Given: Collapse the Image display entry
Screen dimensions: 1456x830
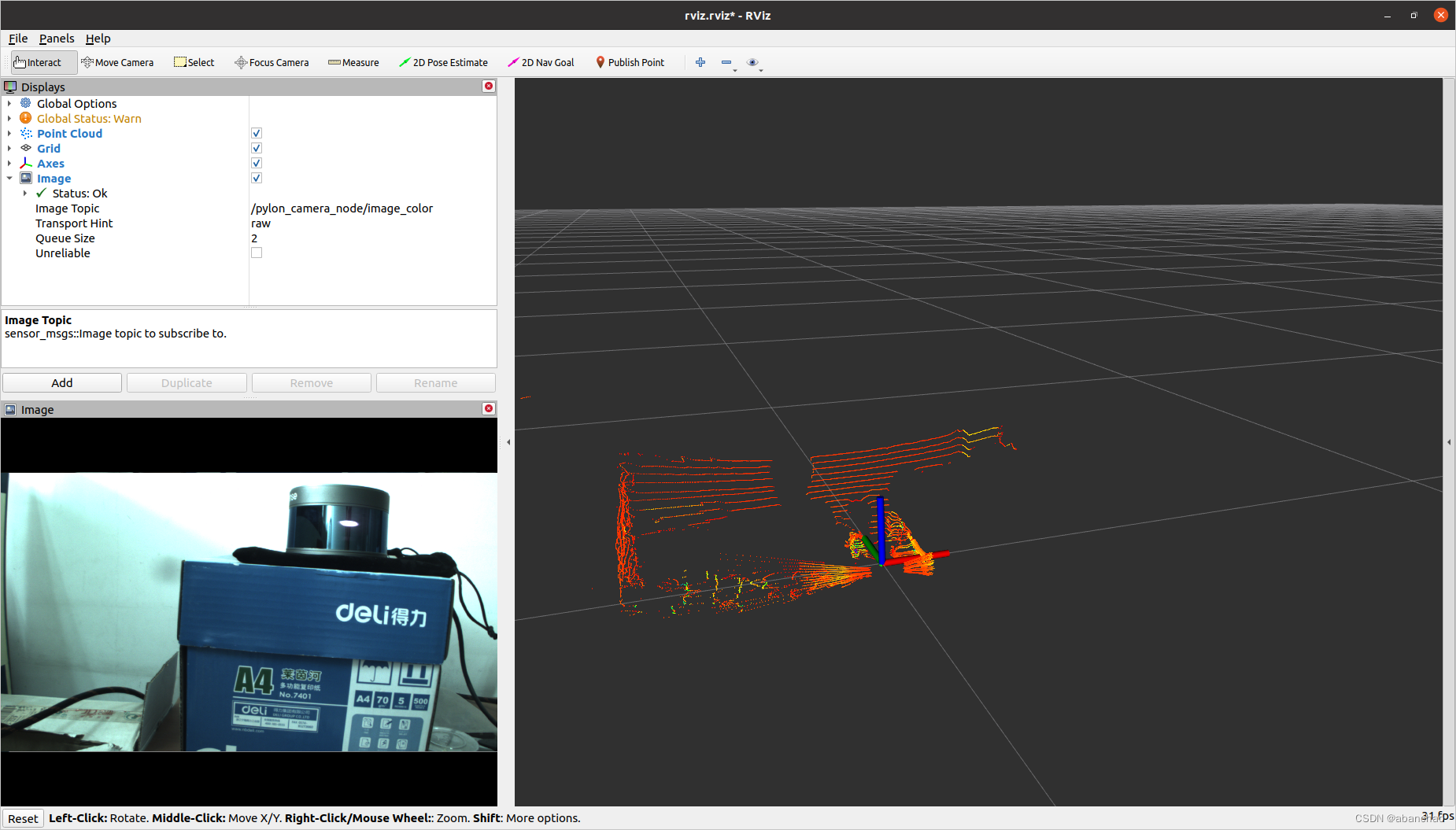Looking at the screenshot, I should 9,178.
